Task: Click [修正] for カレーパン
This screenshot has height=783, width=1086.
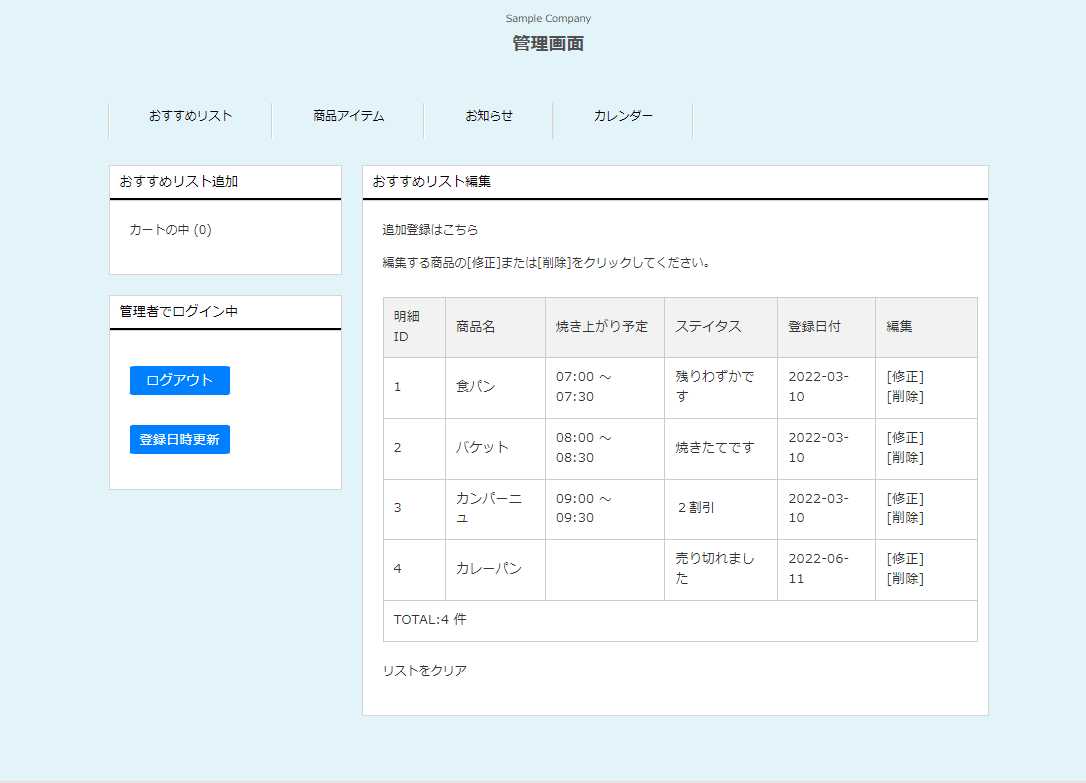Action: coord(903,559)
